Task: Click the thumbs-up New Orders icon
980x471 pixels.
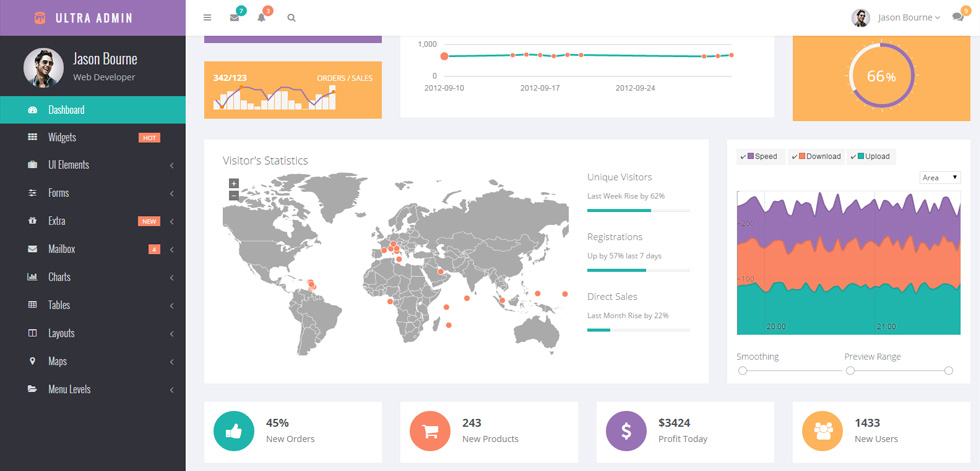Action: (x=234, y=431)
